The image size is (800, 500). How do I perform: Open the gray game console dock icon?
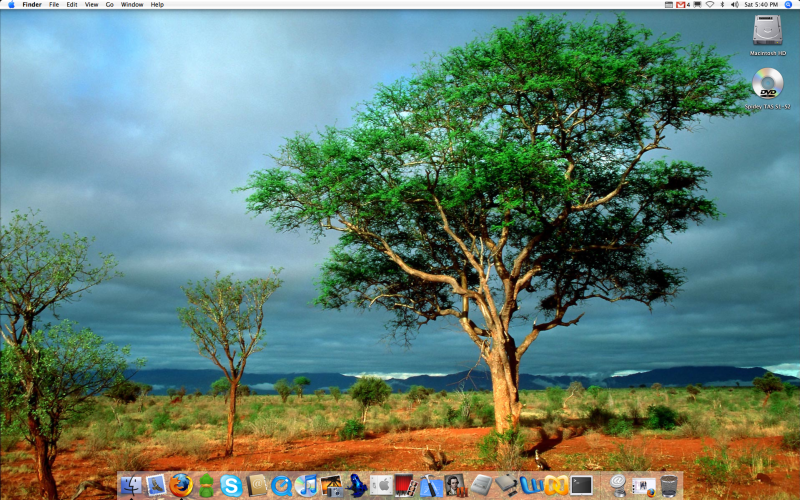pos(481,485)
